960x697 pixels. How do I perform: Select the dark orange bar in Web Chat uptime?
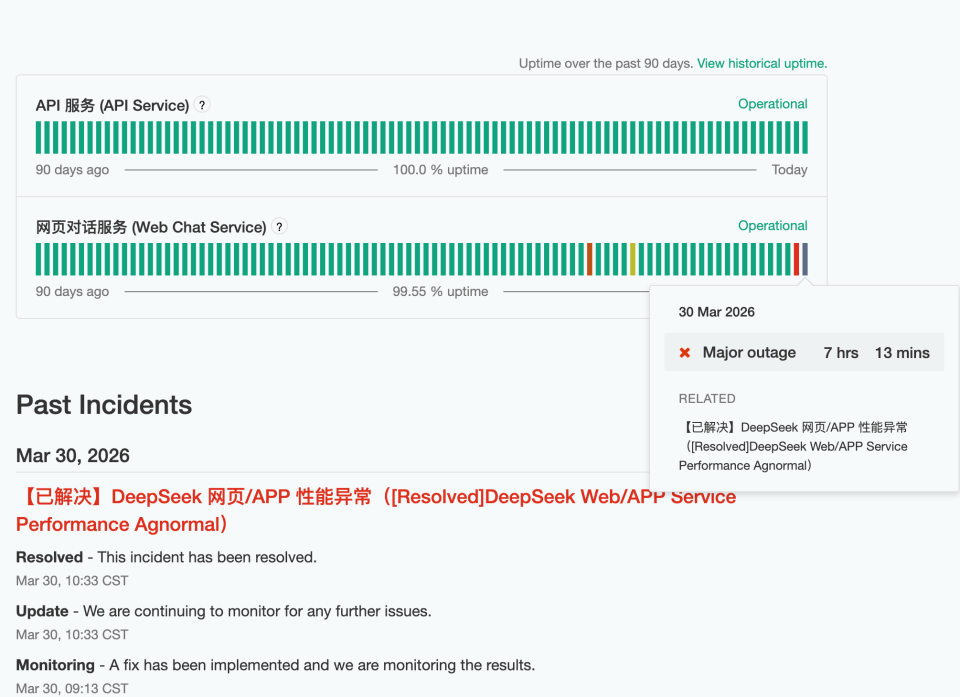click(x=590, y=259)
